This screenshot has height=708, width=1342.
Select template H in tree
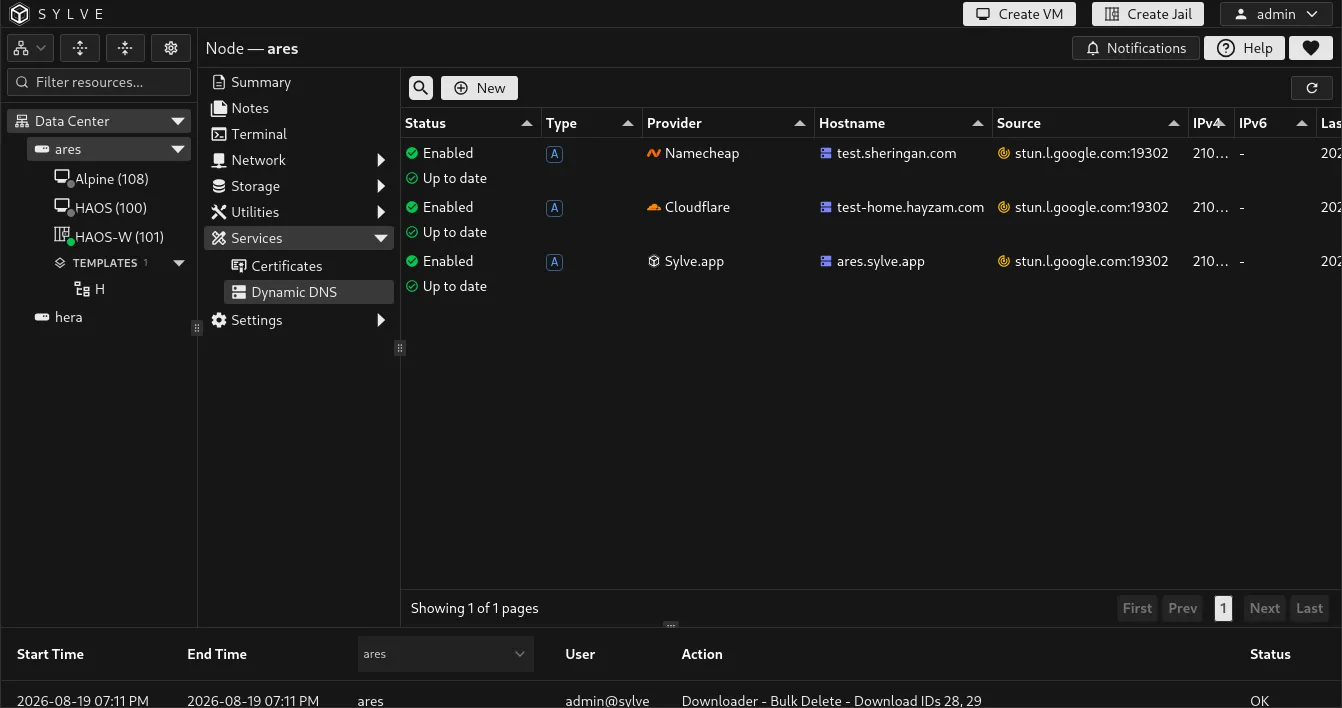click(90, 289)
